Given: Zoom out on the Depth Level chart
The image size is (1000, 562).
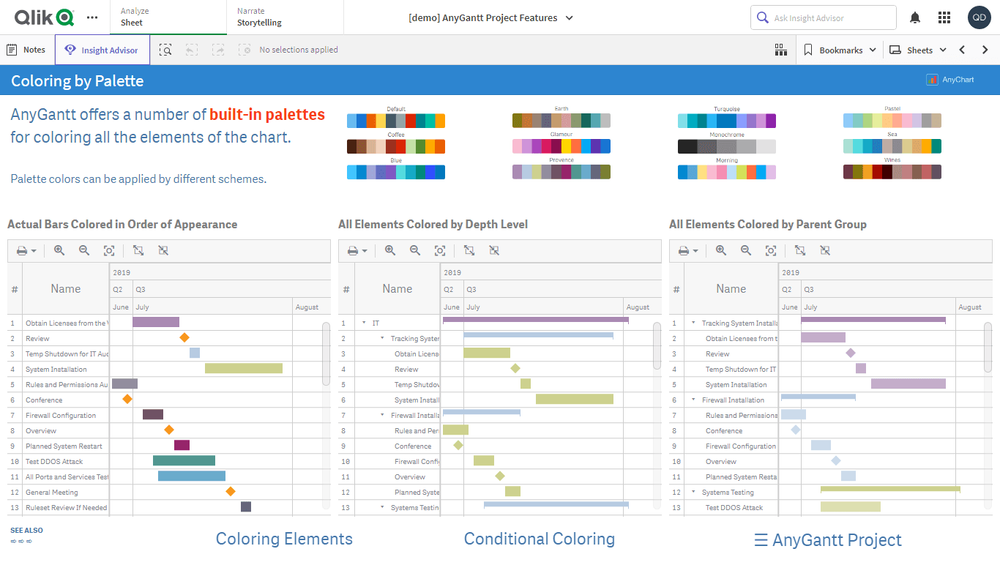Looking at the screenshot, I should [415, 251].
